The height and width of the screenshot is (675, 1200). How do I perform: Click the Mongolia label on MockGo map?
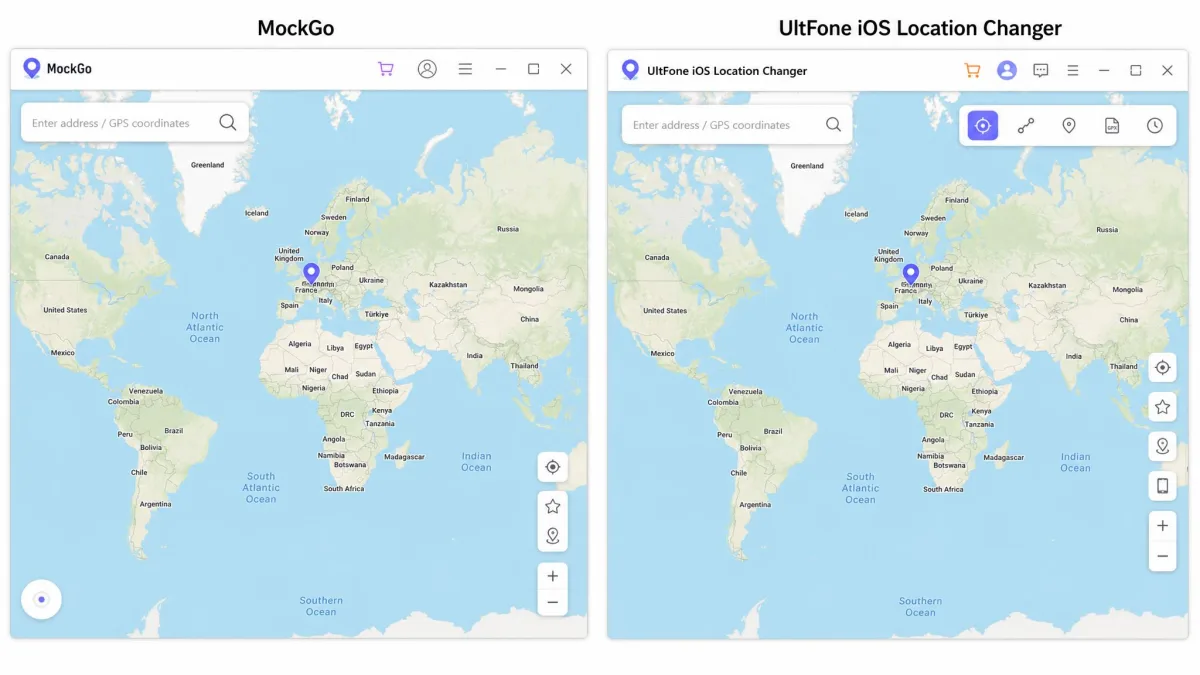click(528, 288)
